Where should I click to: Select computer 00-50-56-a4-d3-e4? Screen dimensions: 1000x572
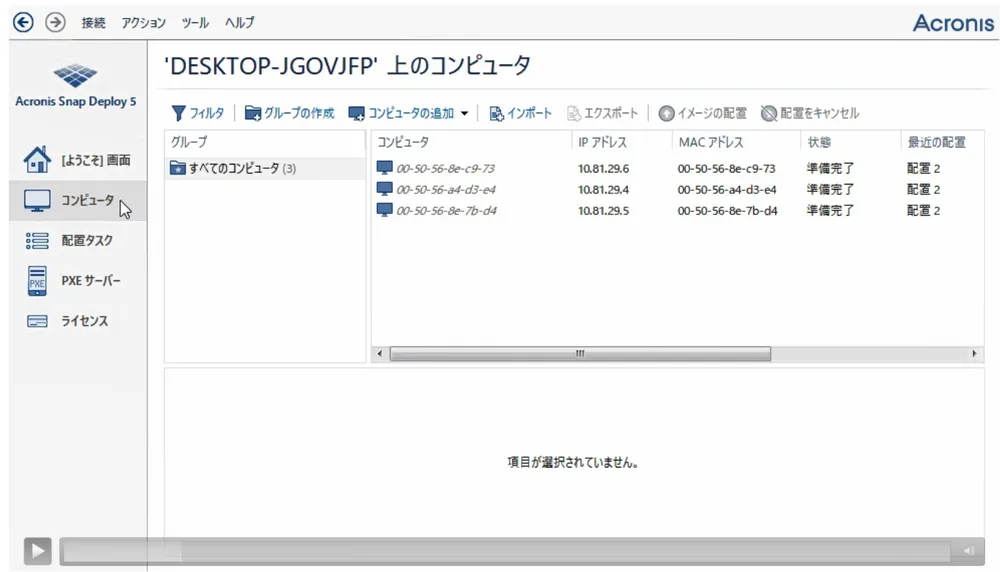click(446, 190)
